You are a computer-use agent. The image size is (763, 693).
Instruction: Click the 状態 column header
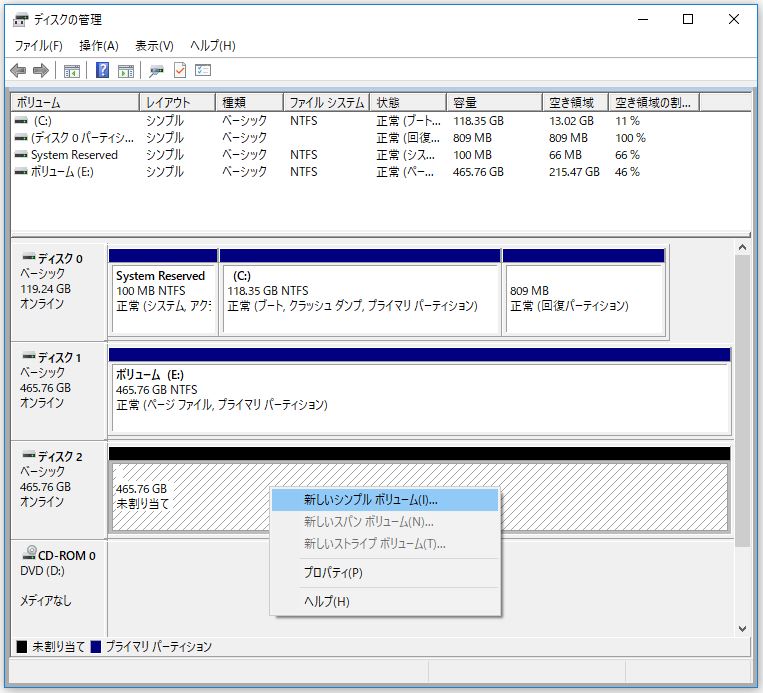[408, 103]
